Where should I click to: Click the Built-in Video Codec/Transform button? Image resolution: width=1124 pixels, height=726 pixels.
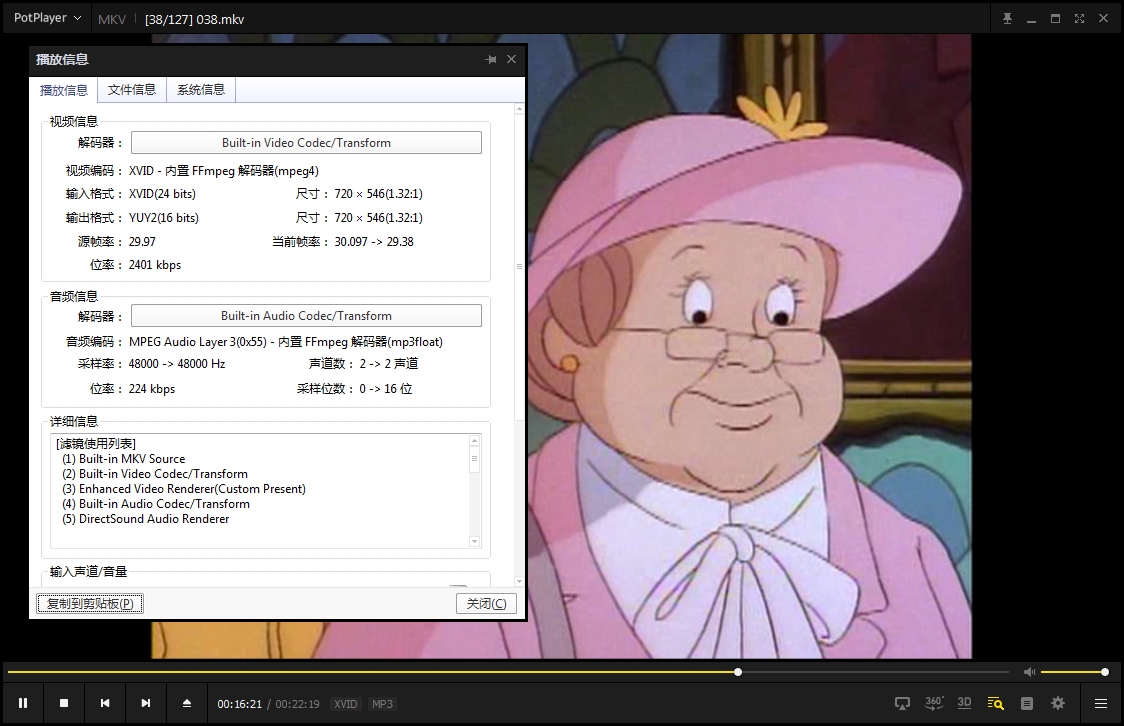point(306,143)
